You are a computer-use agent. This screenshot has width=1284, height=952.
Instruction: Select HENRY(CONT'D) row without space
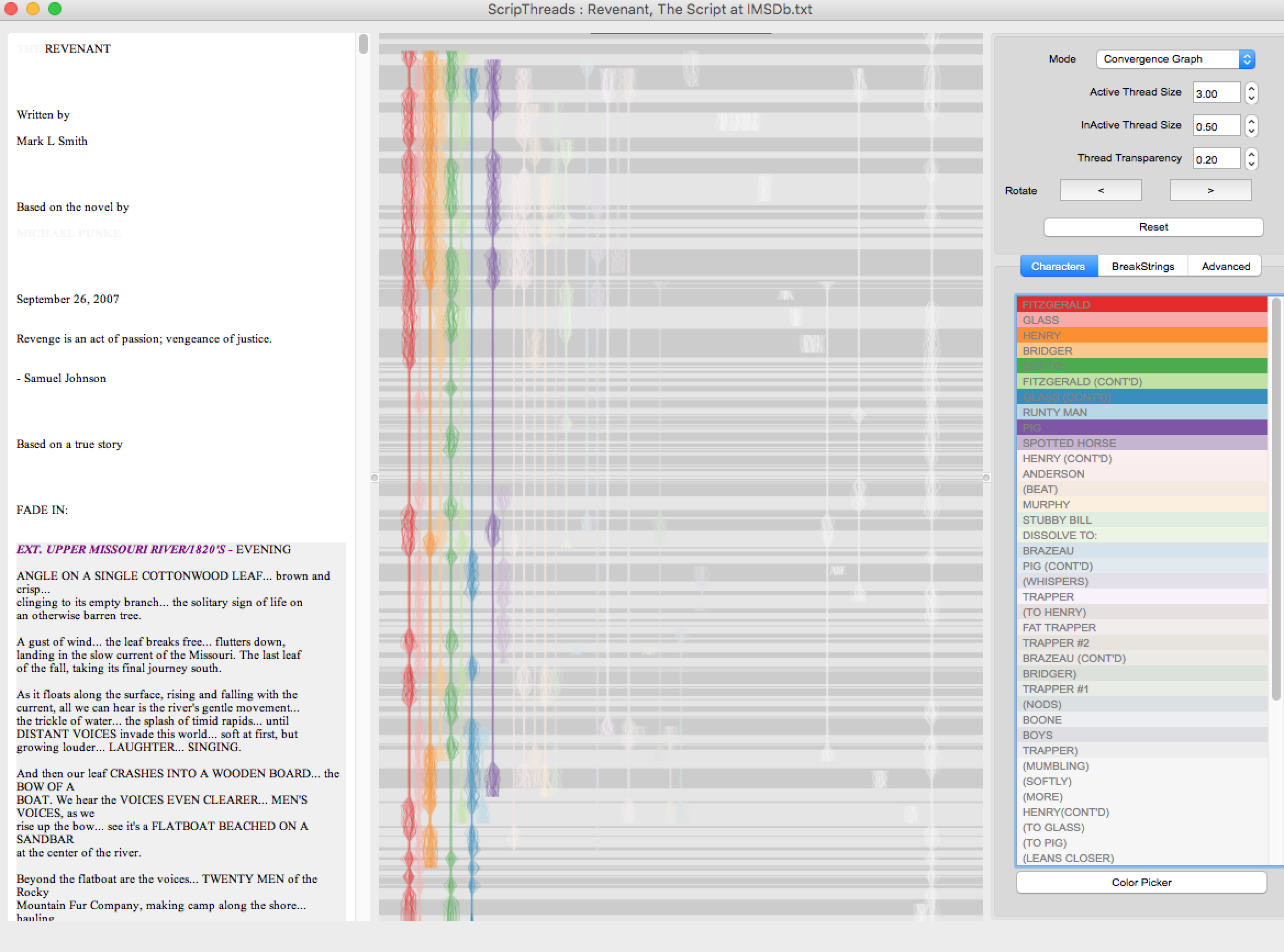click(1142, 811)
